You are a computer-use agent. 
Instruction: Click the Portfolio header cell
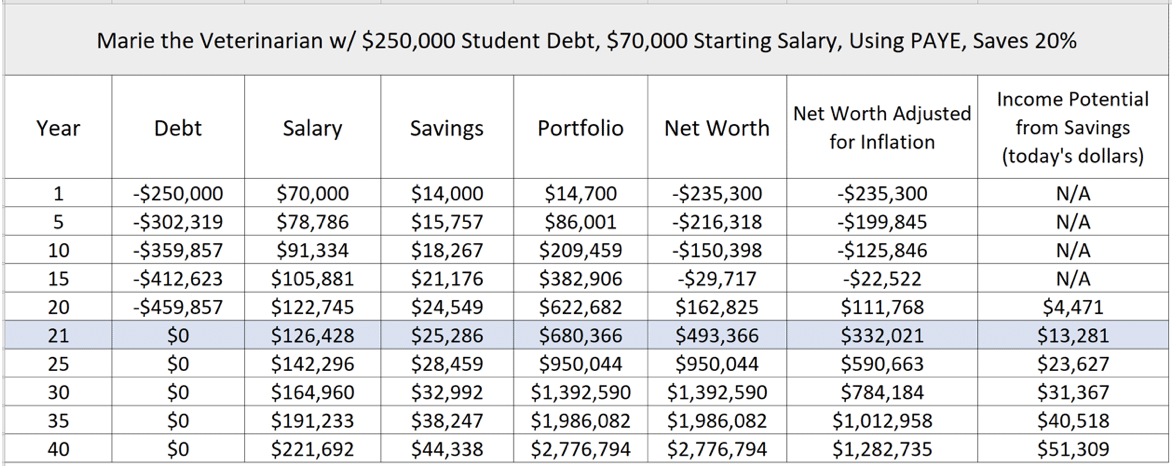(x=580, y=127)
